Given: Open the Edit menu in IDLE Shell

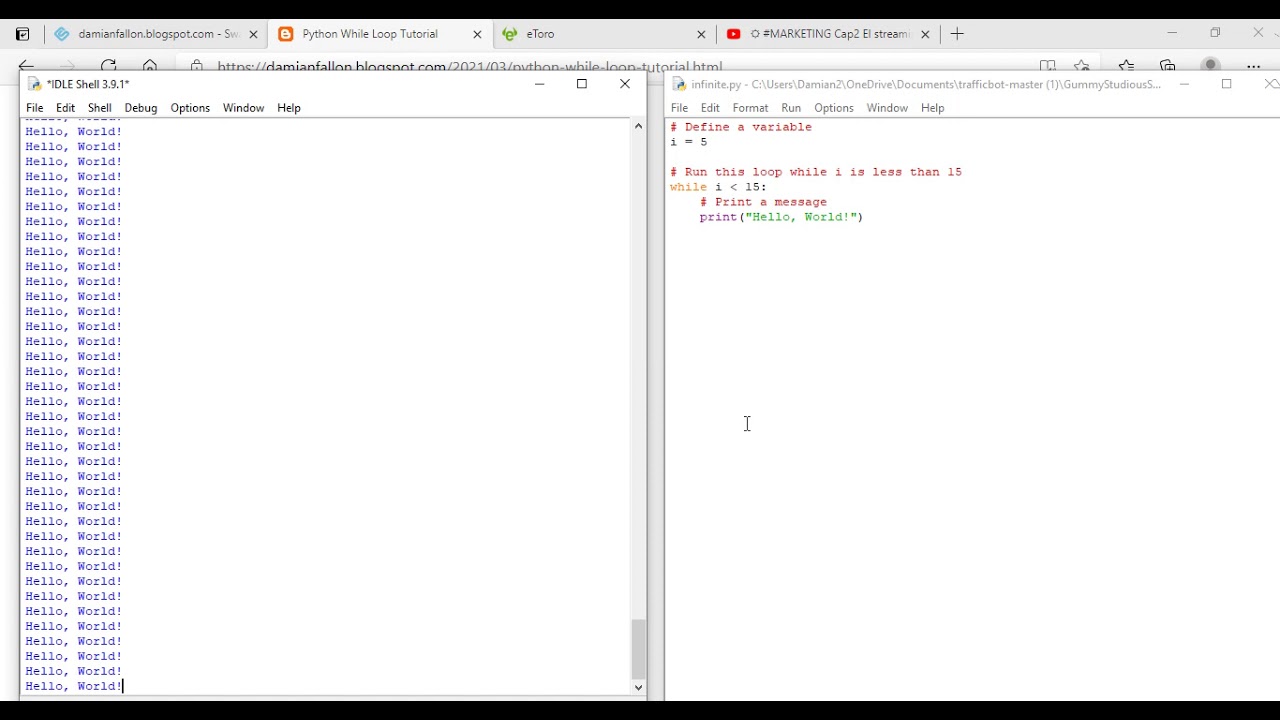Looking at the screenshot, I should [65, 108].
